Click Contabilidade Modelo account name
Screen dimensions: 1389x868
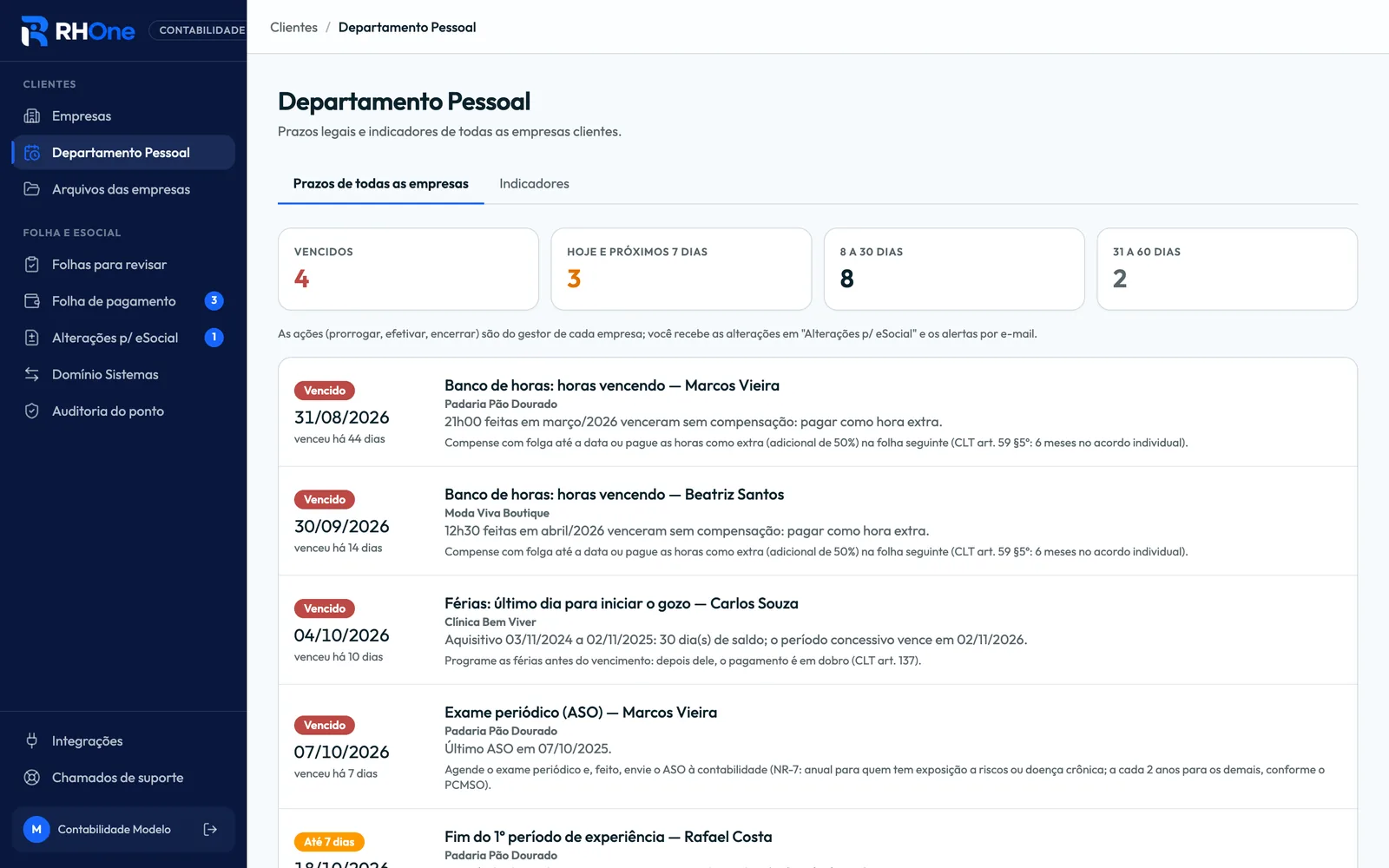(115, 830)
